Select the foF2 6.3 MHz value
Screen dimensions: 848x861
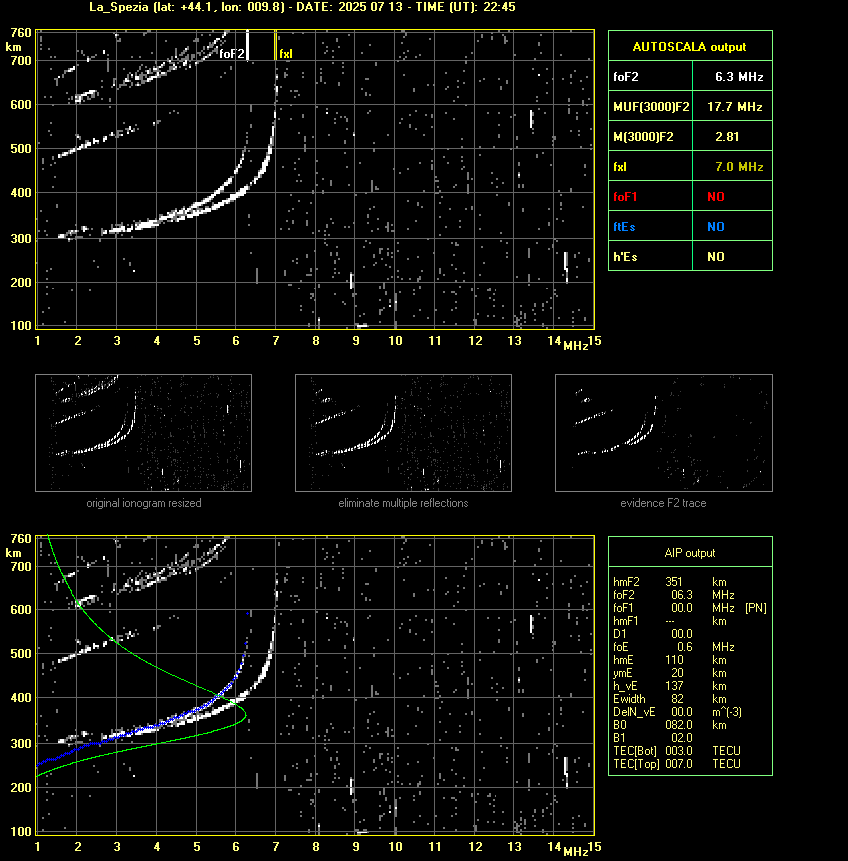pos(739,77)
